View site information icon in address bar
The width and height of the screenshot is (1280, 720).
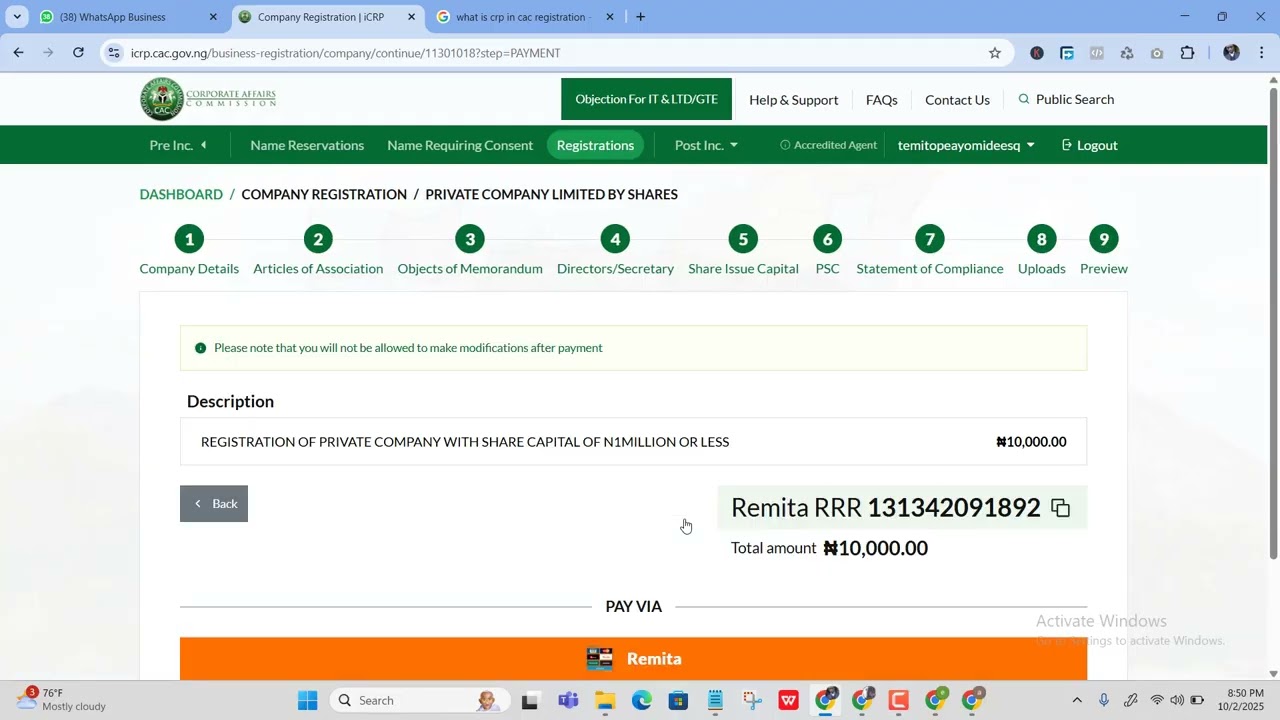click(114, 53)
